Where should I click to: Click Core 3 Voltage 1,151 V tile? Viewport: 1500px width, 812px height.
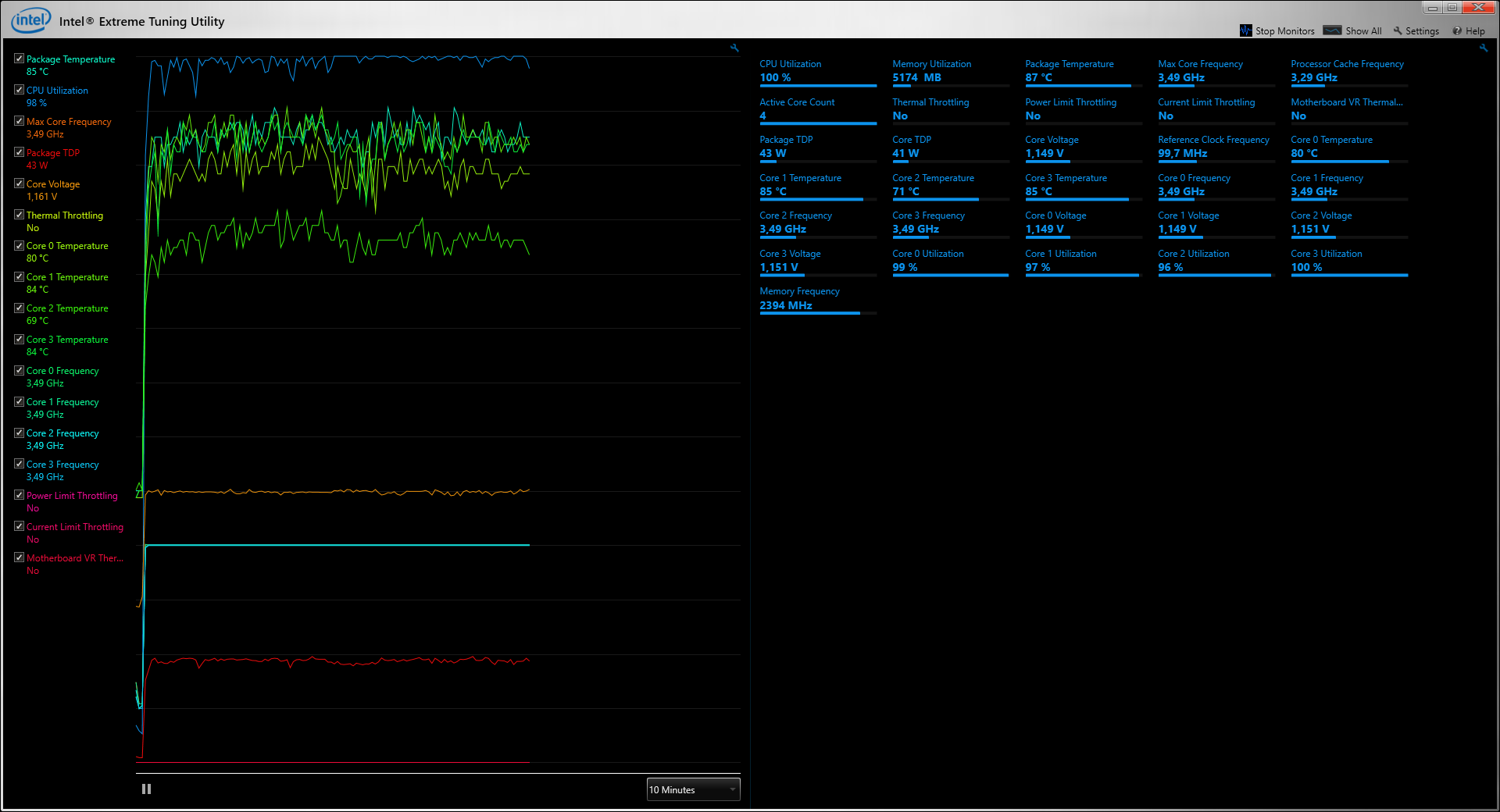click(818, 262)
